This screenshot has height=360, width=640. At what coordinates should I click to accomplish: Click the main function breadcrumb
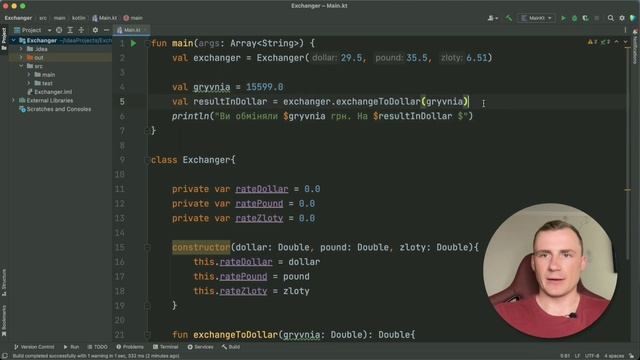pos(133,18)
